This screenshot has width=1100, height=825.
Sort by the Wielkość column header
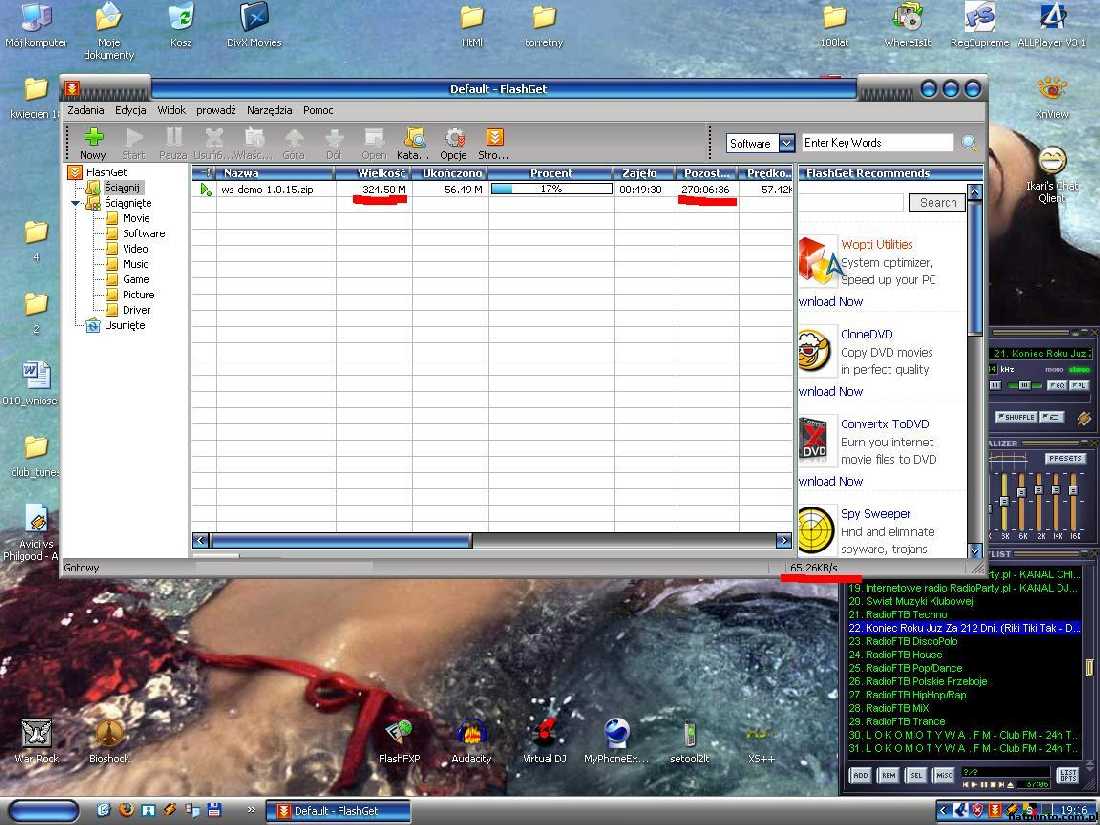[x=374, y=173]
